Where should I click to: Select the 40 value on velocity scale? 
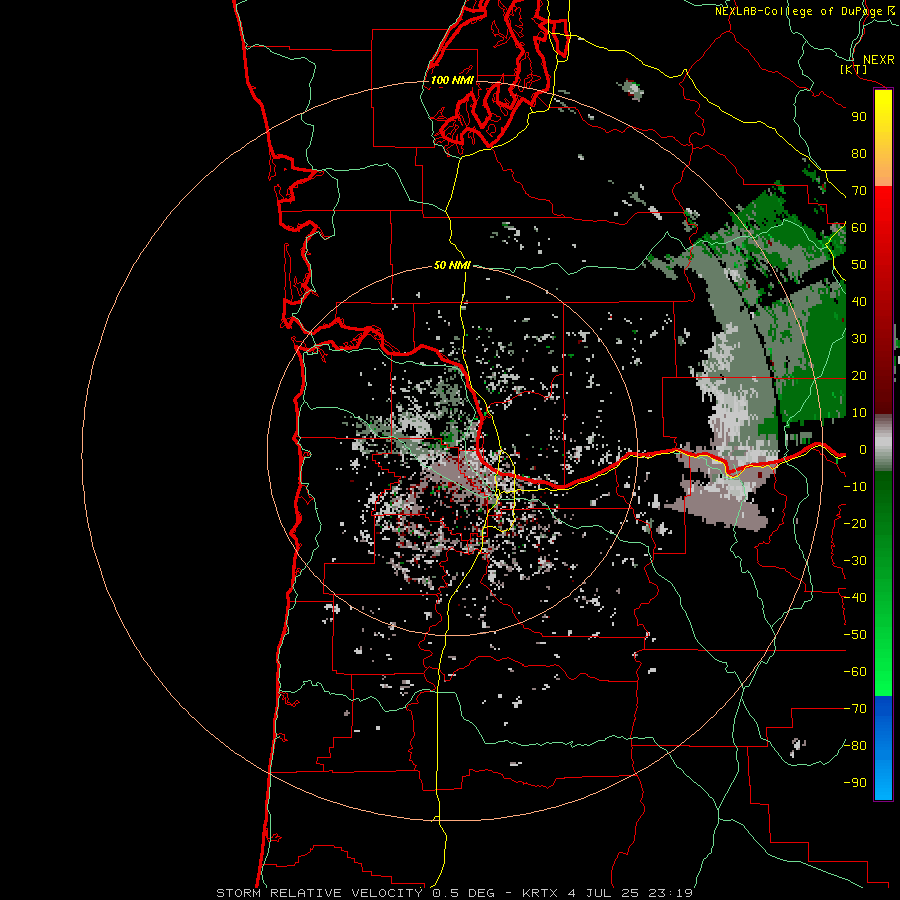(x=859, y=302)
